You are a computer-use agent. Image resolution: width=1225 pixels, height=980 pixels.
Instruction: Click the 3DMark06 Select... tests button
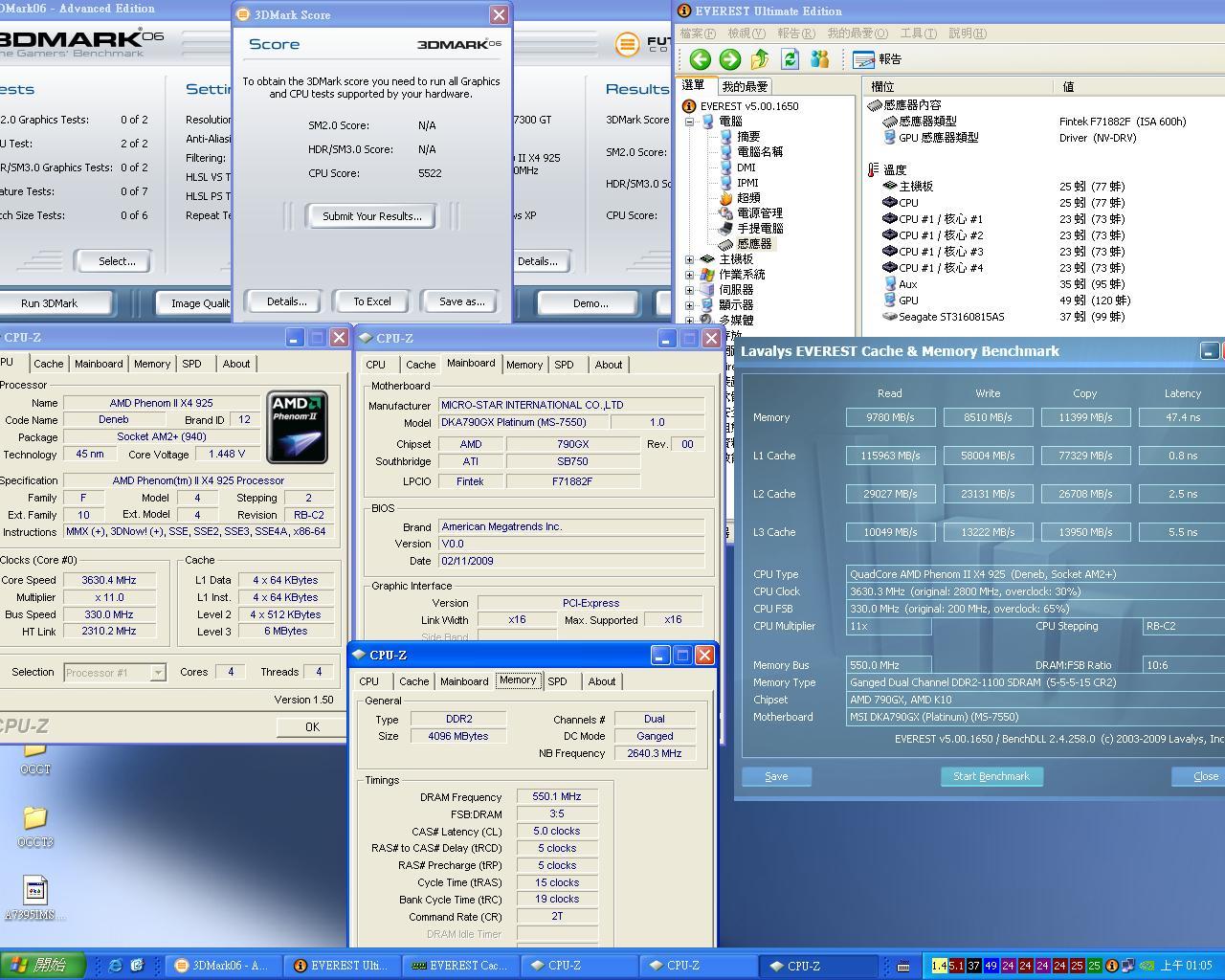click(x=117, y=261)
